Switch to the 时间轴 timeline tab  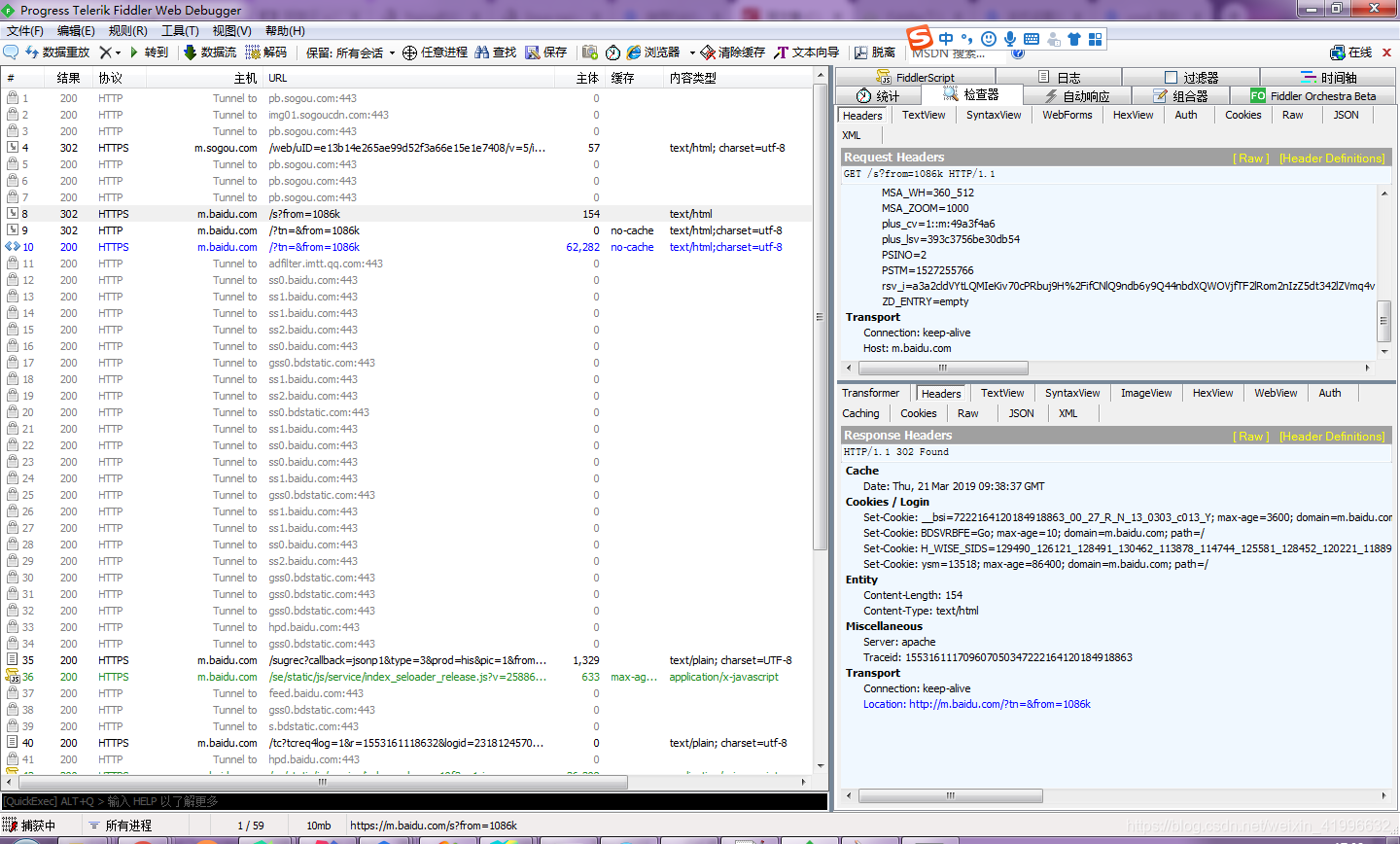[x=1328, y=77]
